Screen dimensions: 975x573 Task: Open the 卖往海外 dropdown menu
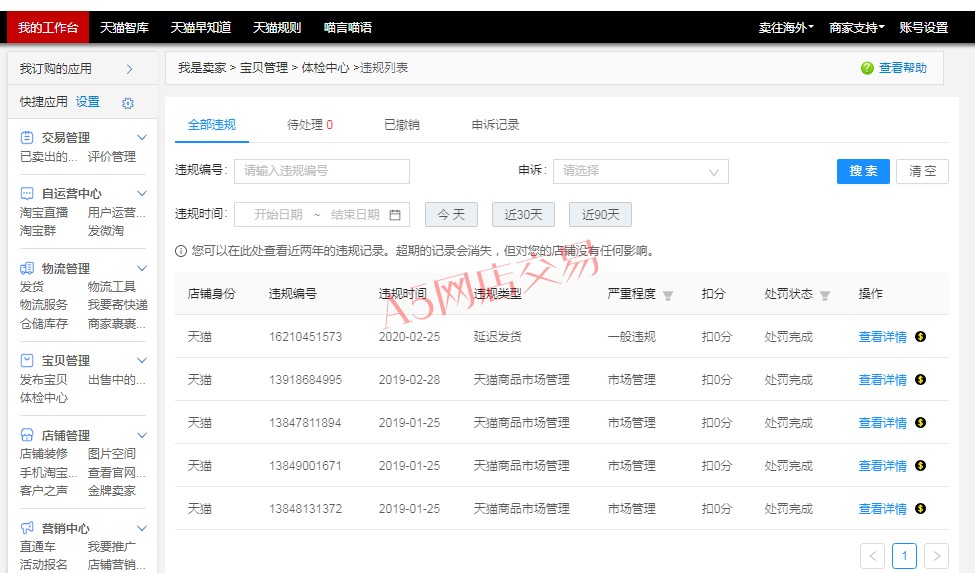pyautogui.click(x=786, y=27)
